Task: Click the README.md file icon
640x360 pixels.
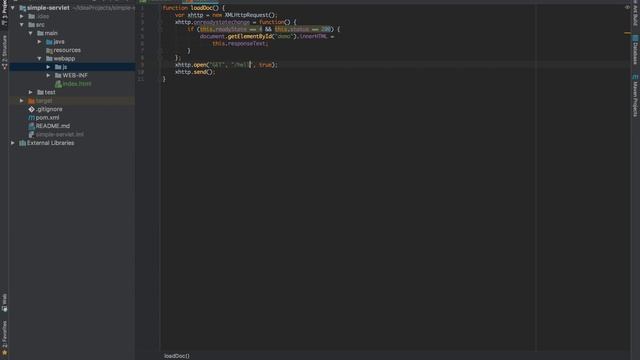Action: (x=31, y=126)
